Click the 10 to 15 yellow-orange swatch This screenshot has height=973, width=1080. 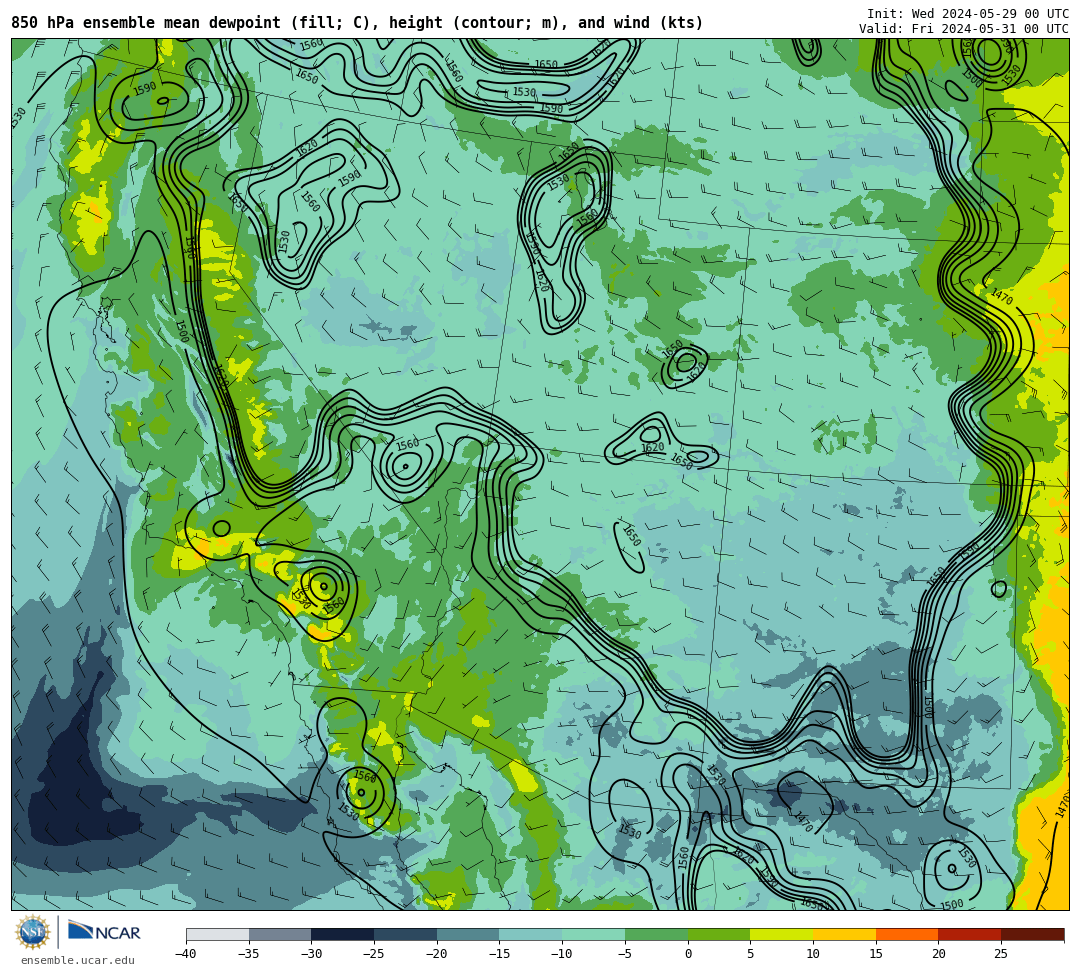pos(844,934)
